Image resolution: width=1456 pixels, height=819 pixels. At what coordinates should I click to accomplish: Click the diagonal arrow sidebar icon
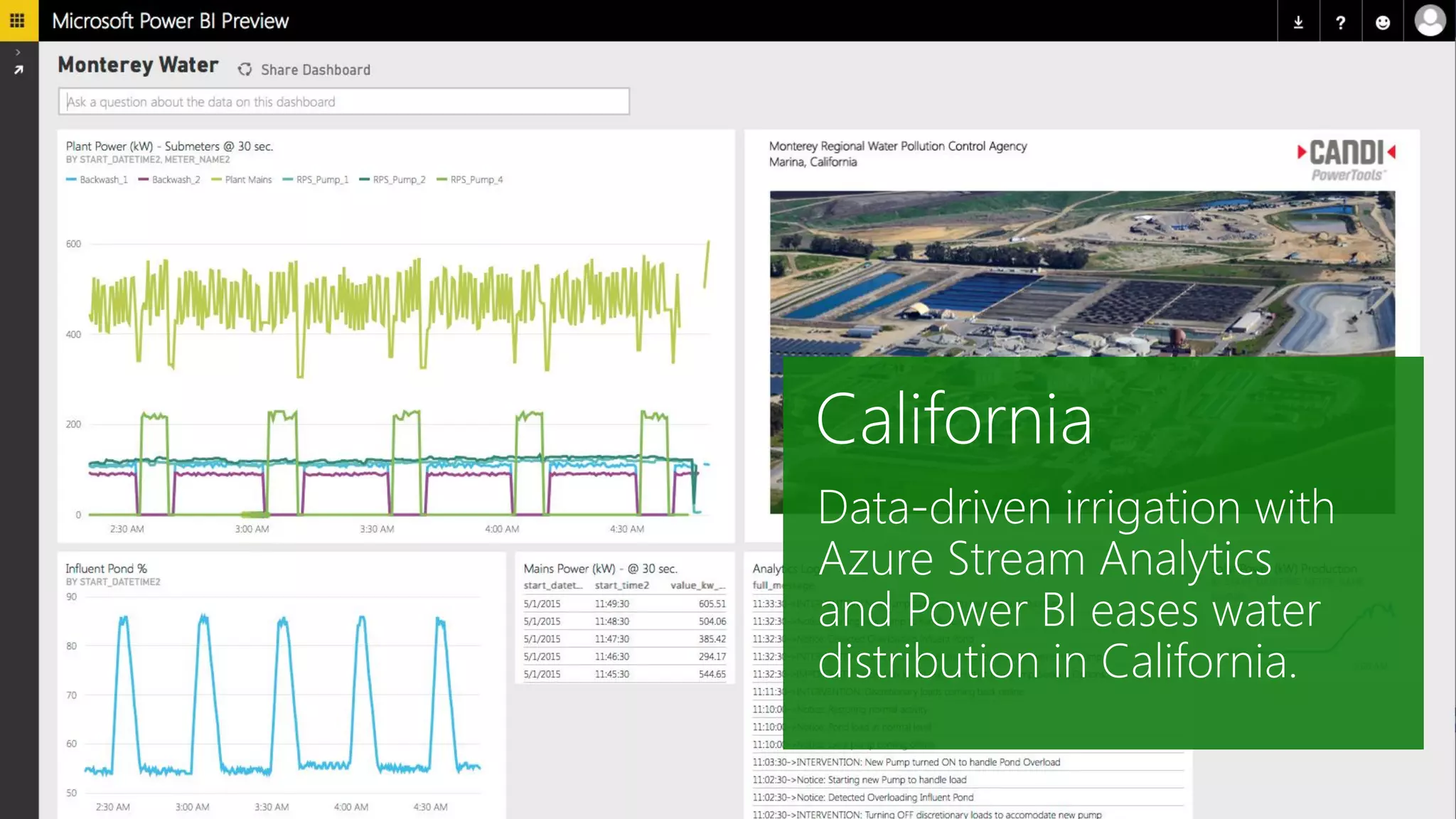(x=18, y=70)
